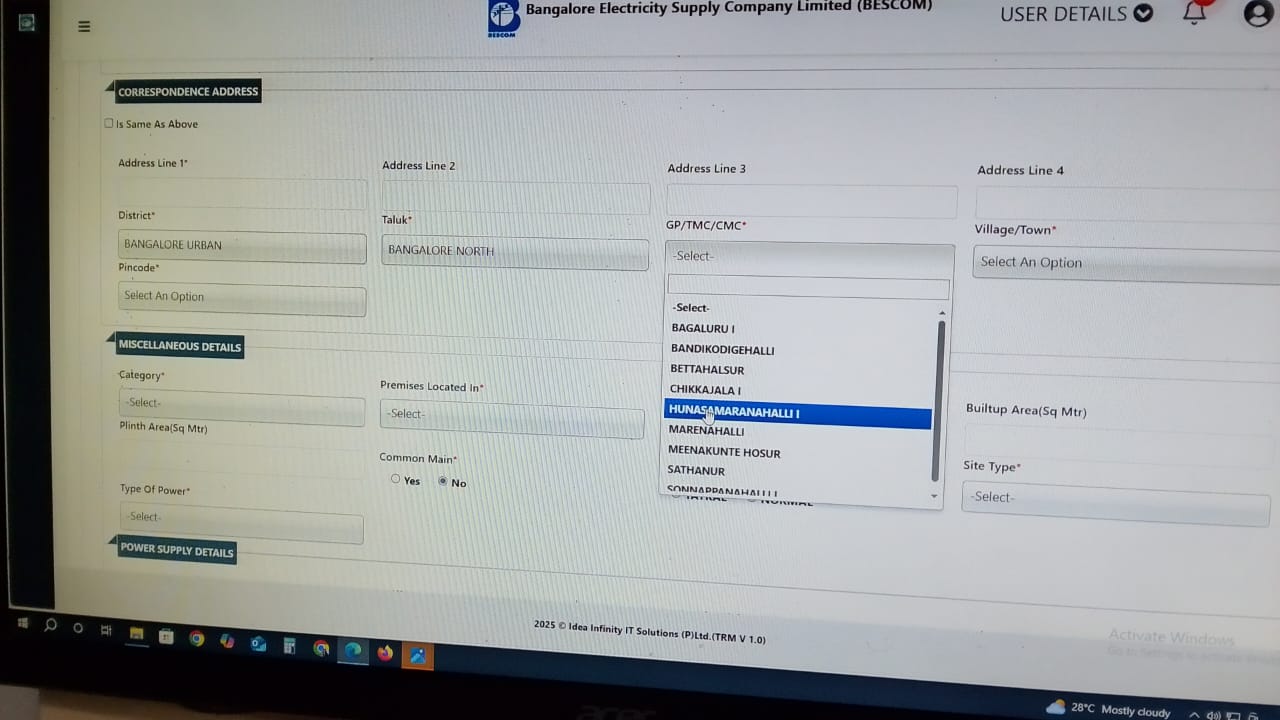Viewport: 1280px width, 720px height.
Task: Click the Address Line 1 field
Action: click(242, 195)
